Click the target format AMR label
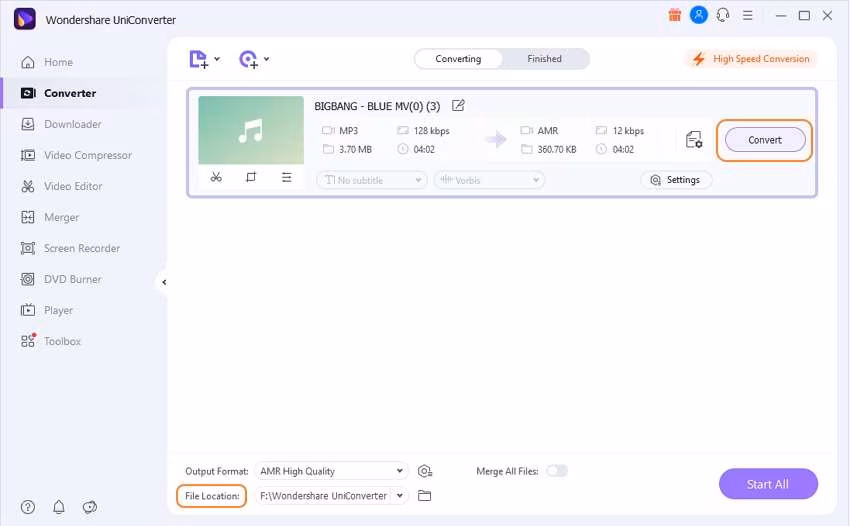The image size is (850, 526). coord(548,131)
